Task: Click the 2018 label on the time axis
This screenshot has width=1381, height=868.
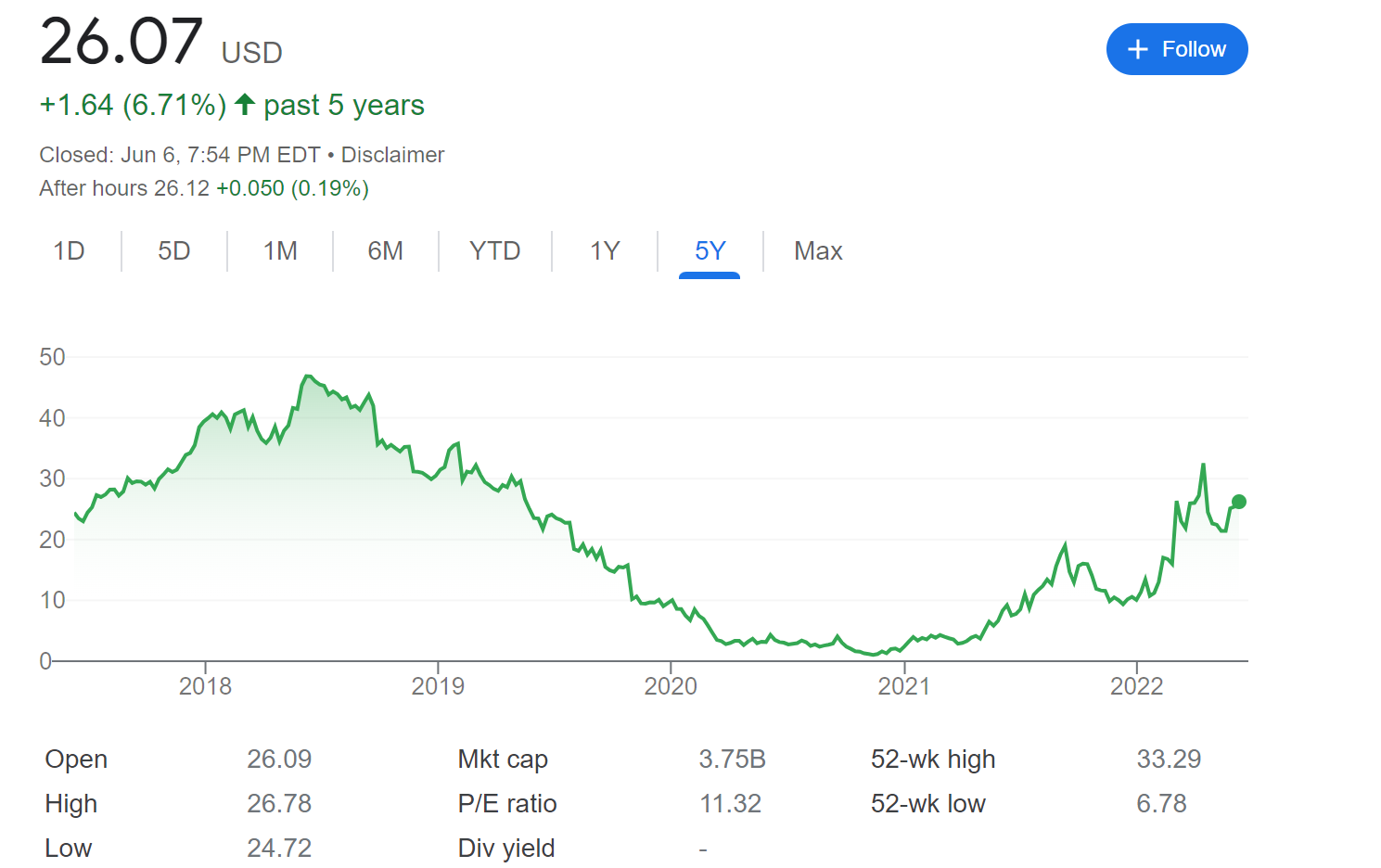Action: tap(205, 686)
